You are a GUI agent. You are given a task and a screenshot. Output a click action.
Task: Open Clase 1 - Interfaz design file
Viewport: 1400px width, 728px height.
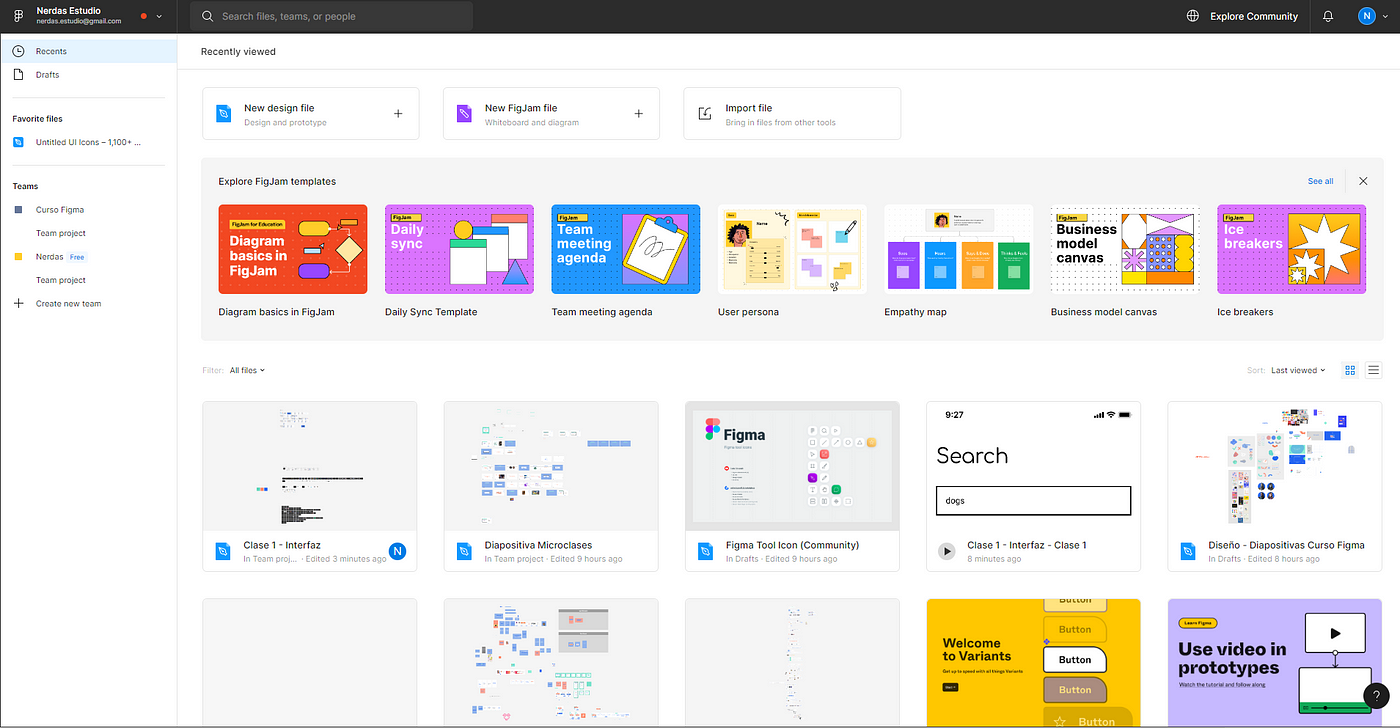[x=310, y=486]
